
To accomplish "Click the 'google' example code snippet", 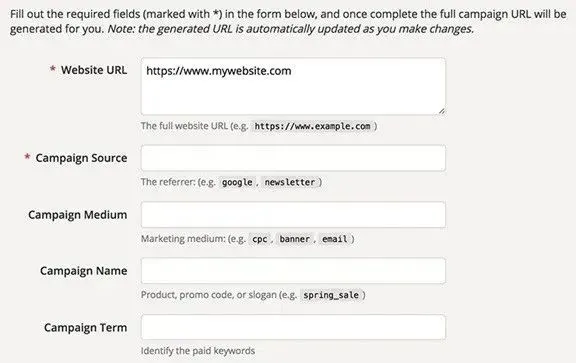I will tap(237, 182).
